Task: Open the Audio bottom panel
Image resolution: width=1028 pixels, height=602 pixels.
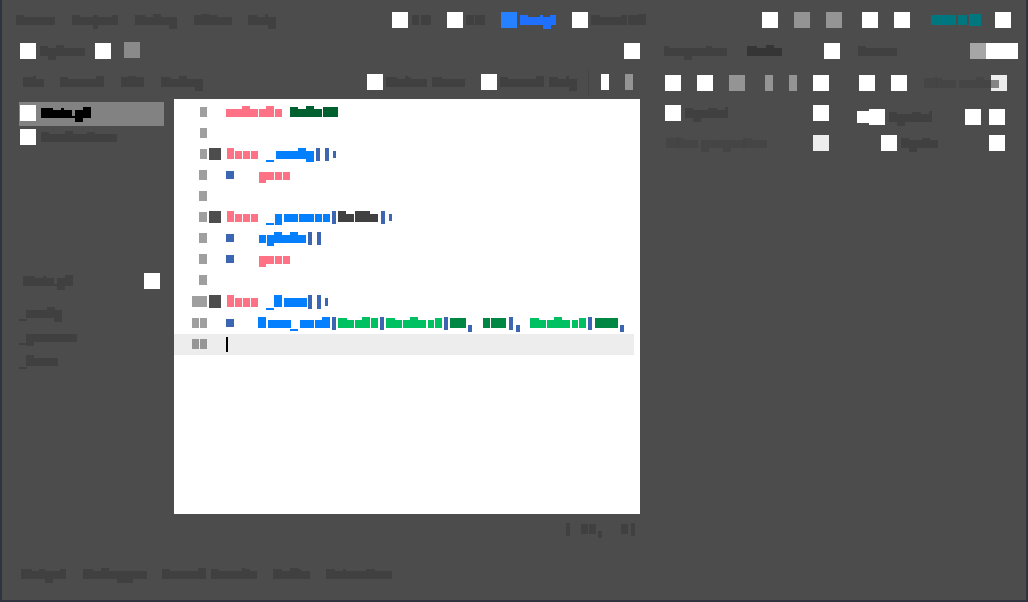Action: [x=291, y=574]
